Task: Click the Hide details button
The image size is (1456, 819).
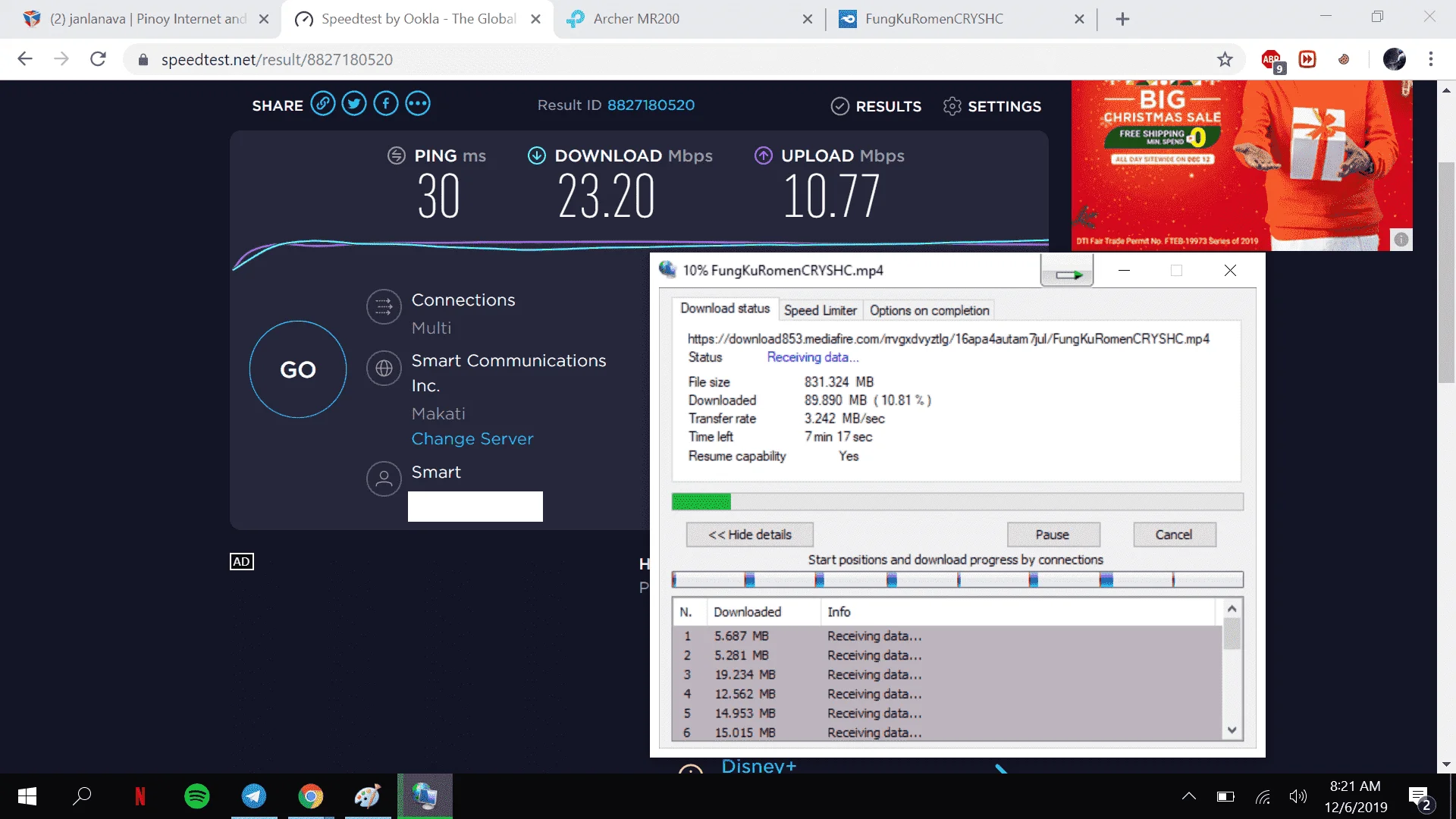Action: 750,535
